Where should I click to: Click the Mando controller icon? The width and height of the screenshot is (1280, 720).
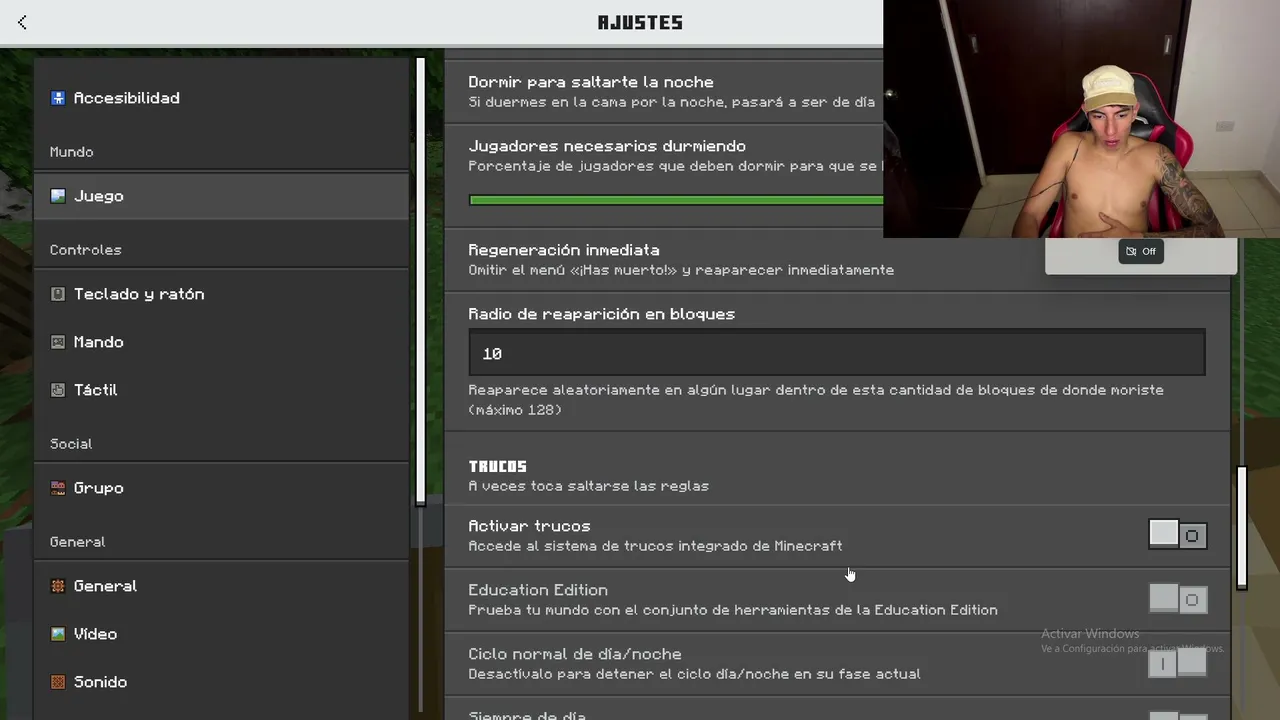click(58, 342)
